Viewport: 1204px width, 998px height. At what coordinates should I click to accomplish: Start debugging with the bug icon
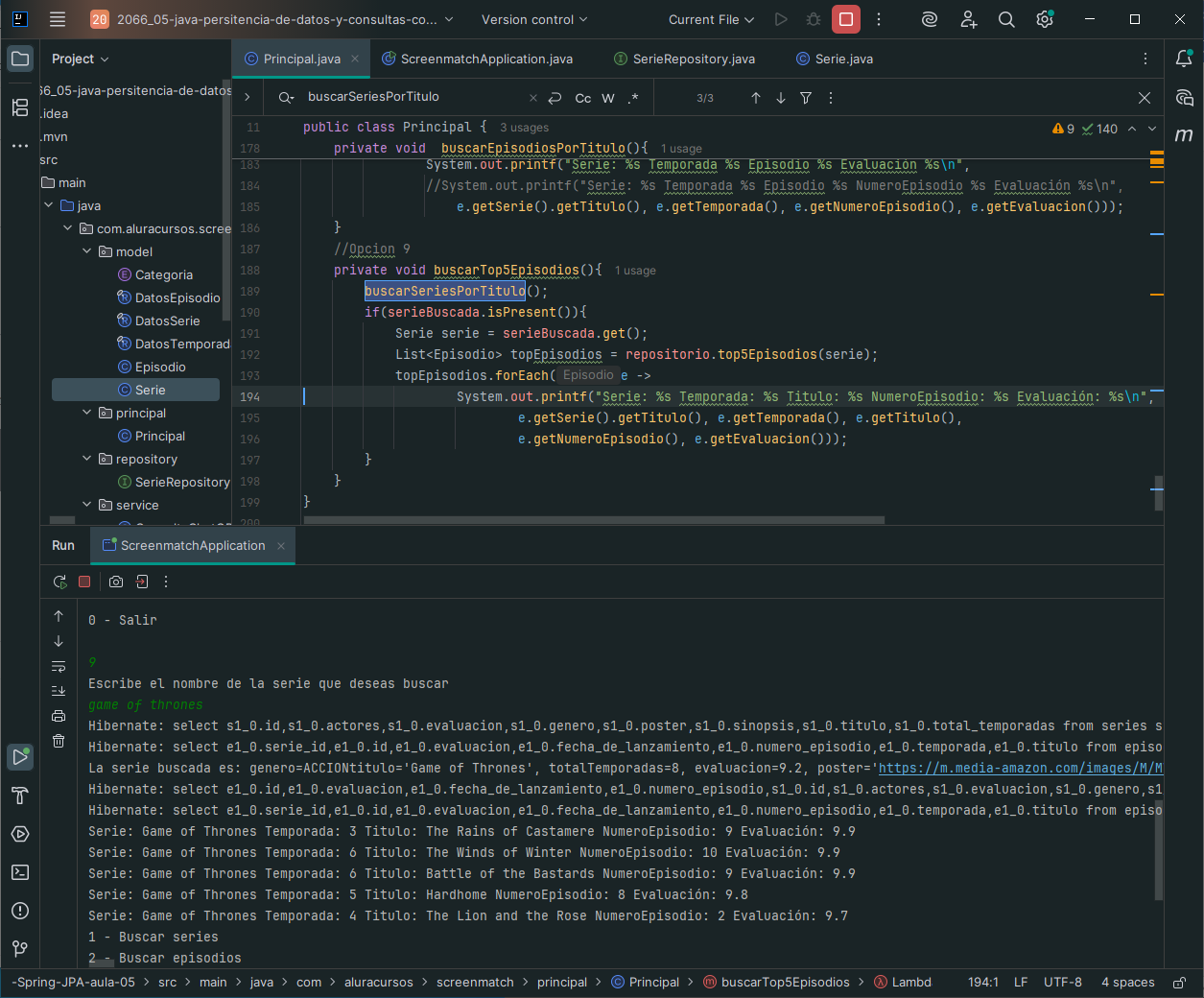click(814, 19)
